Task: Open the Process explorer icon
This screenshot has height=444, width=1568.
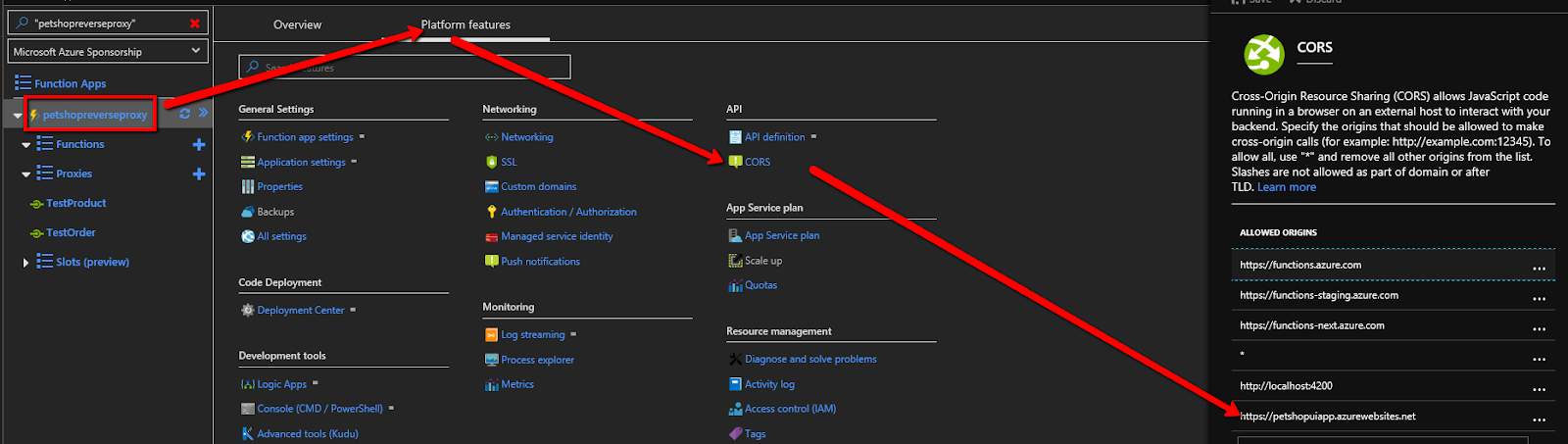Action: (492, 360)
